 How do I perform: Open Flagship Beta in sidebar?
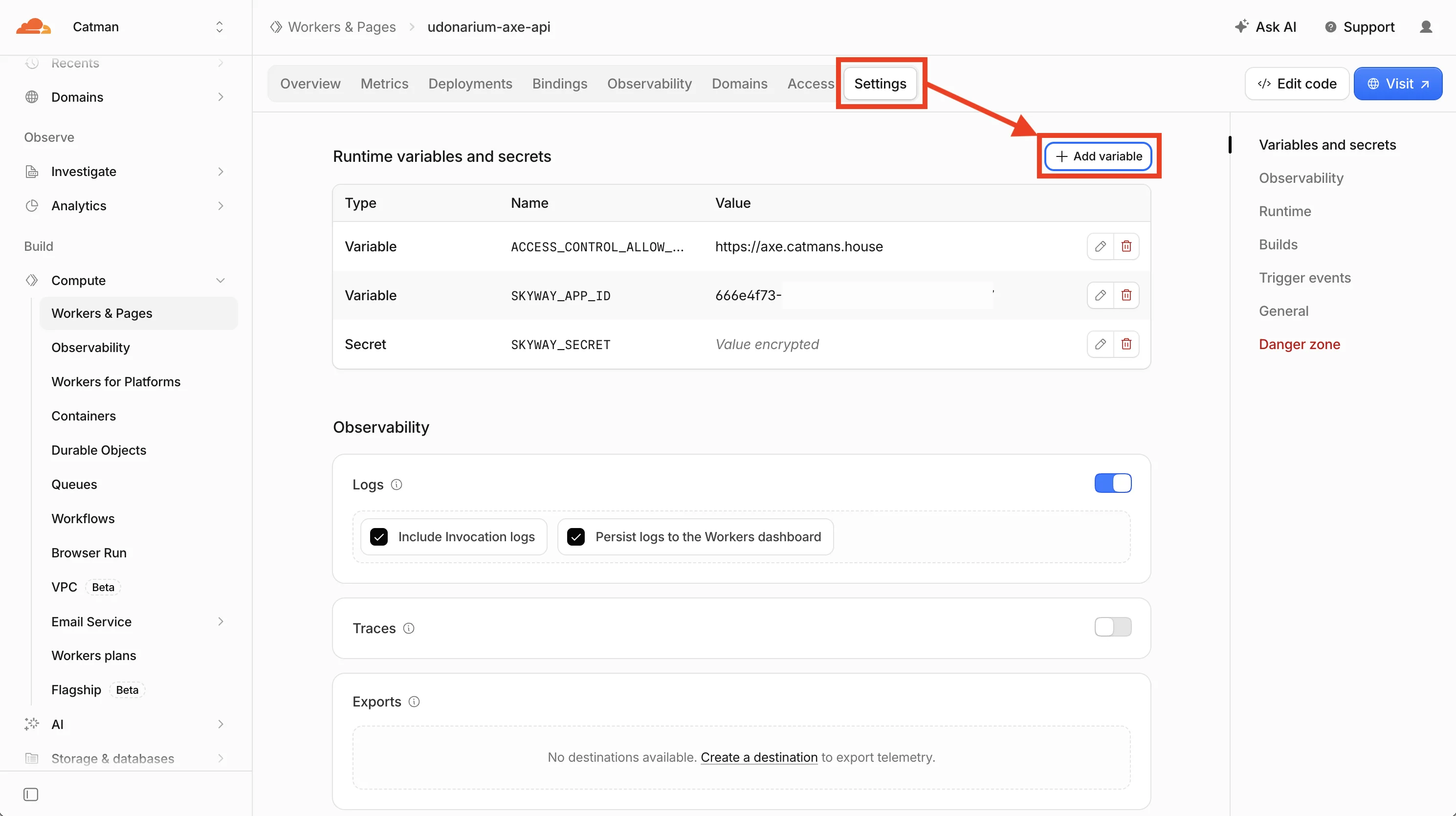[x=98, y=690]
